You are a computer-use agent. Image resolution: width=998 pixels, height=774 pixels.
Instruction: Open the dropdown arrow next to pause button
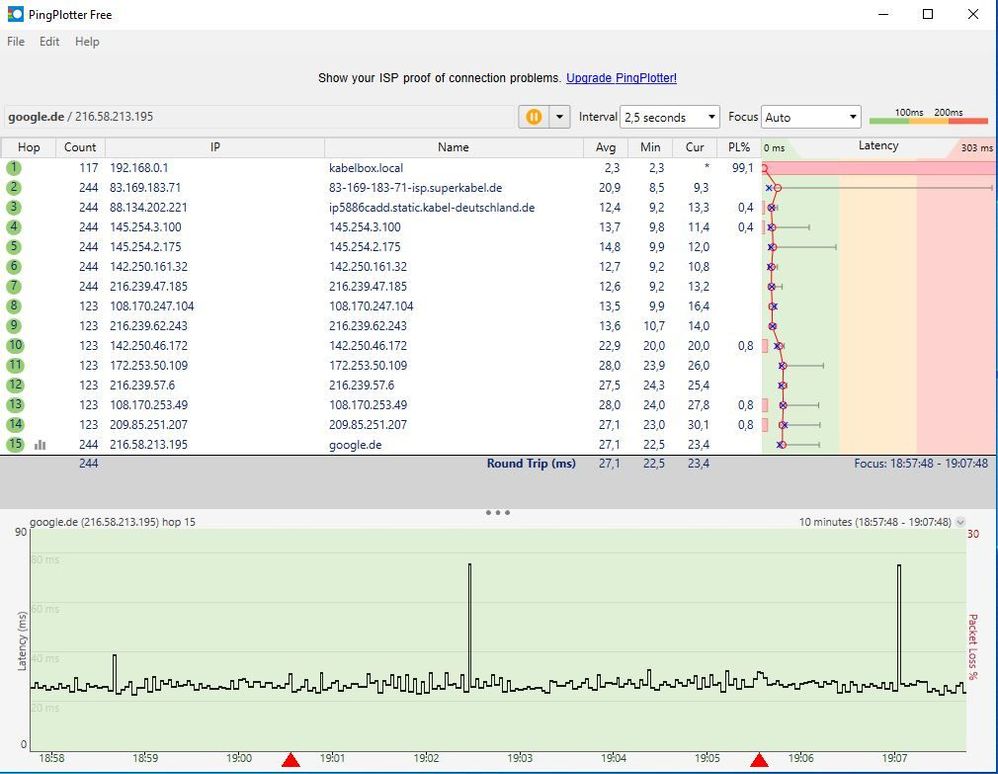pos(559,117)
